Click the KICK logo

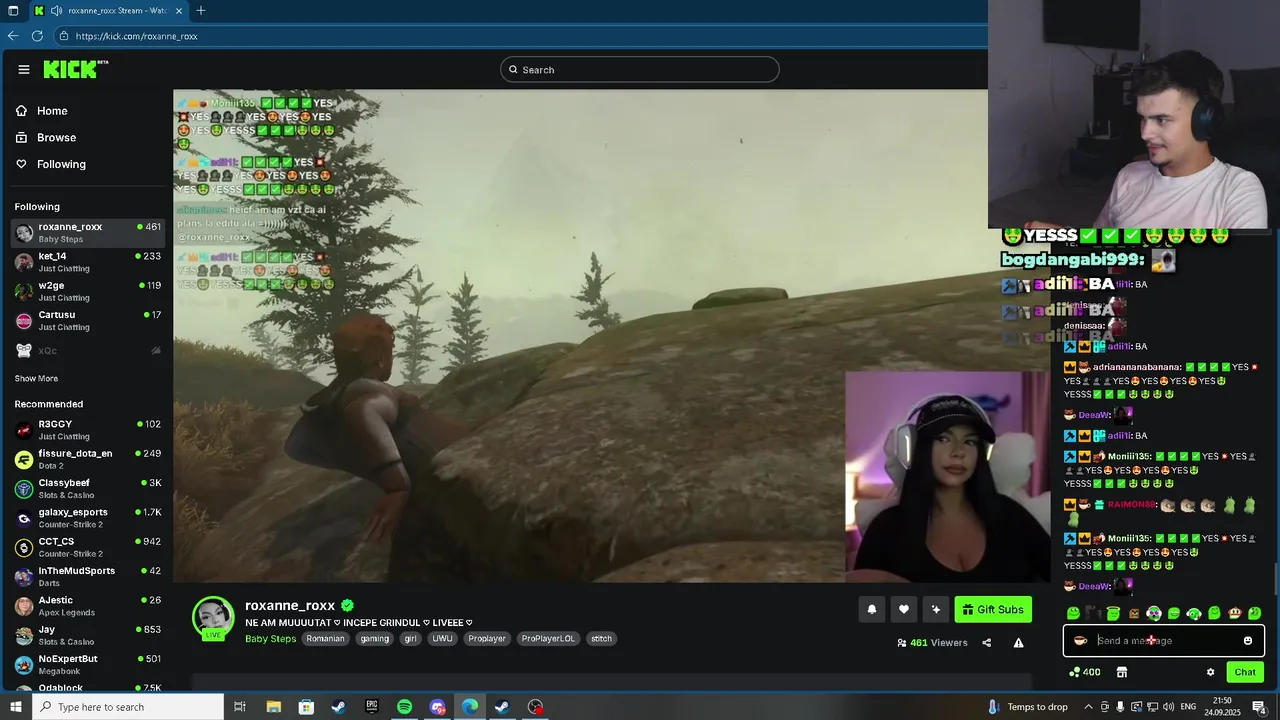tap(75, 69)
